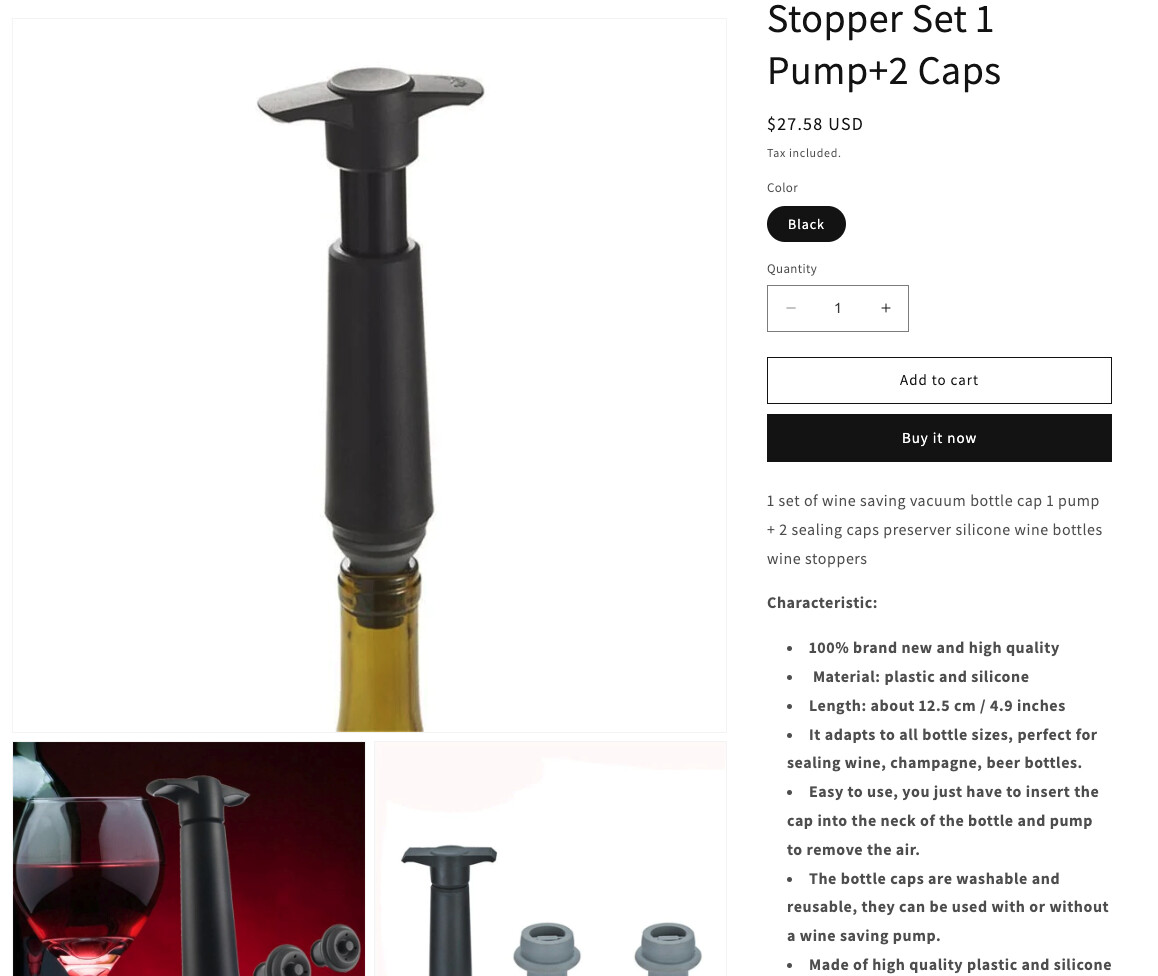Image resolution: width=1158 pixels, height=976 pixels.
Task: Click the 100% brand new bullet point
Action: pyautogui.click(x=933, y=647)
